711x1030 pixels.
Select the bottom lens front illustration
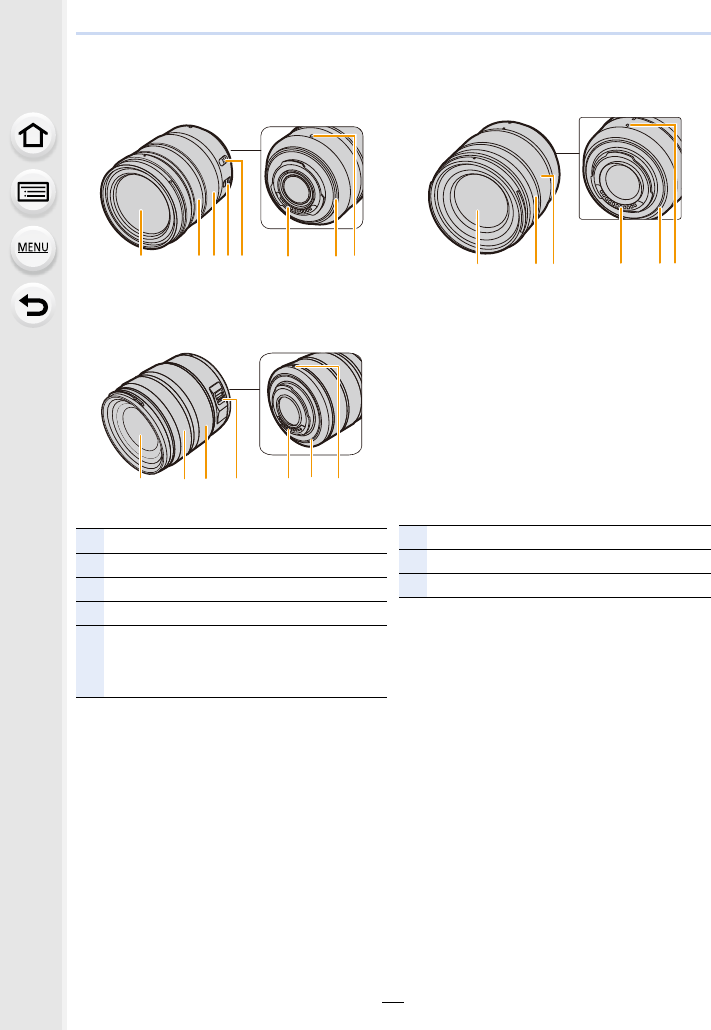tap(166, 414)
